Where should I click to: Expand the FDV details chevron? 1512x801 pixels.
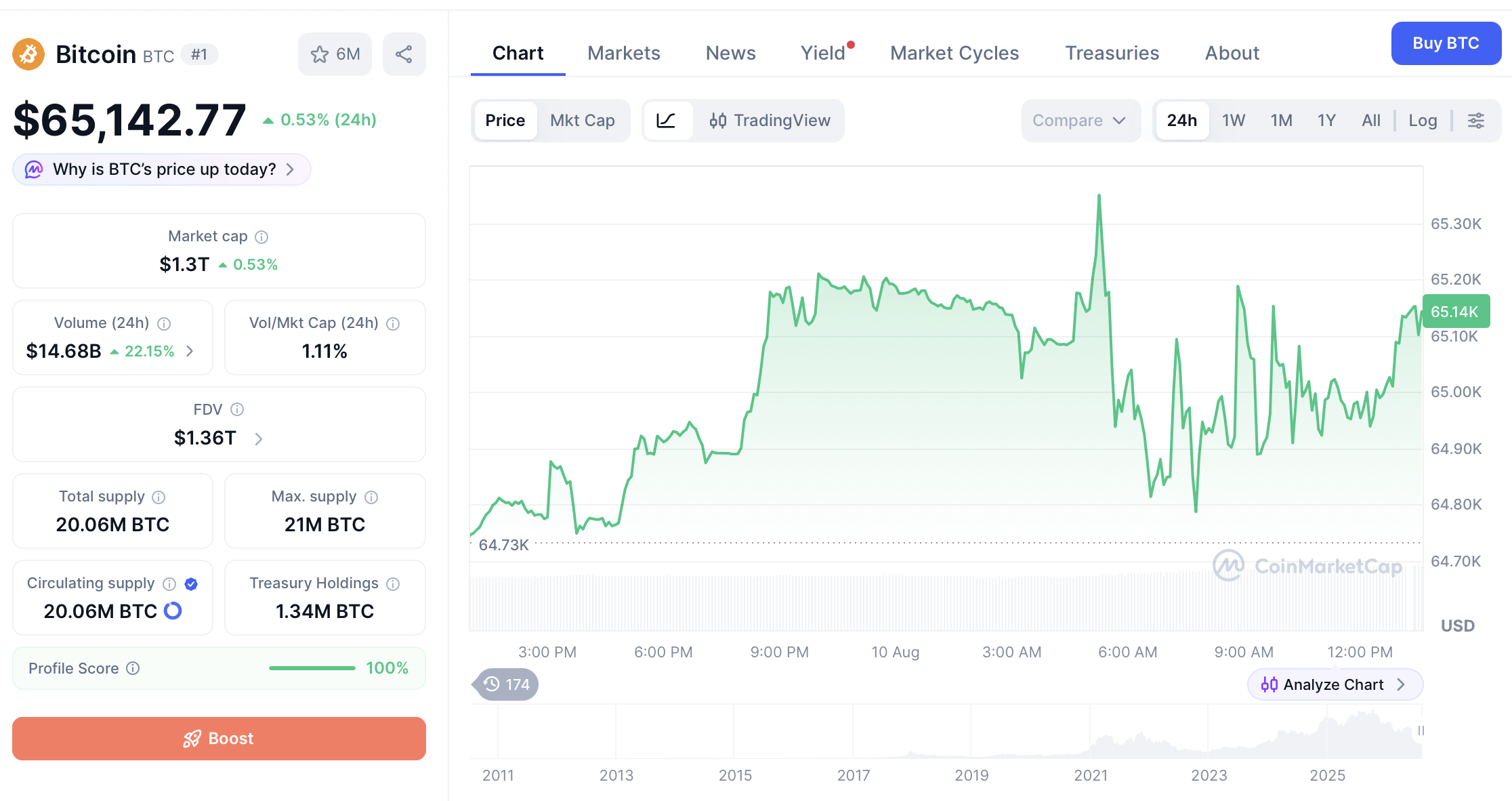pyautogui.click(x=259, y=438)
